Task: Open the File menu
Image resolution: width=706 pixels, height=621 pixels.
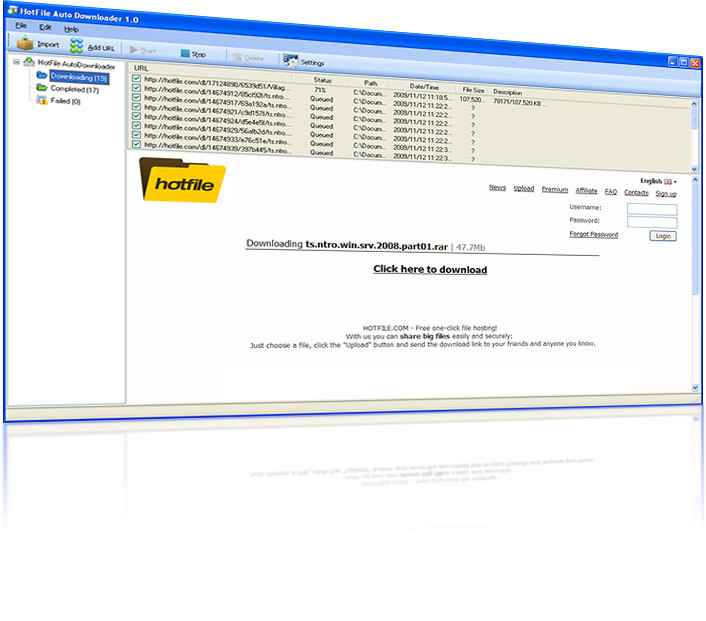Action: (21, 26)
